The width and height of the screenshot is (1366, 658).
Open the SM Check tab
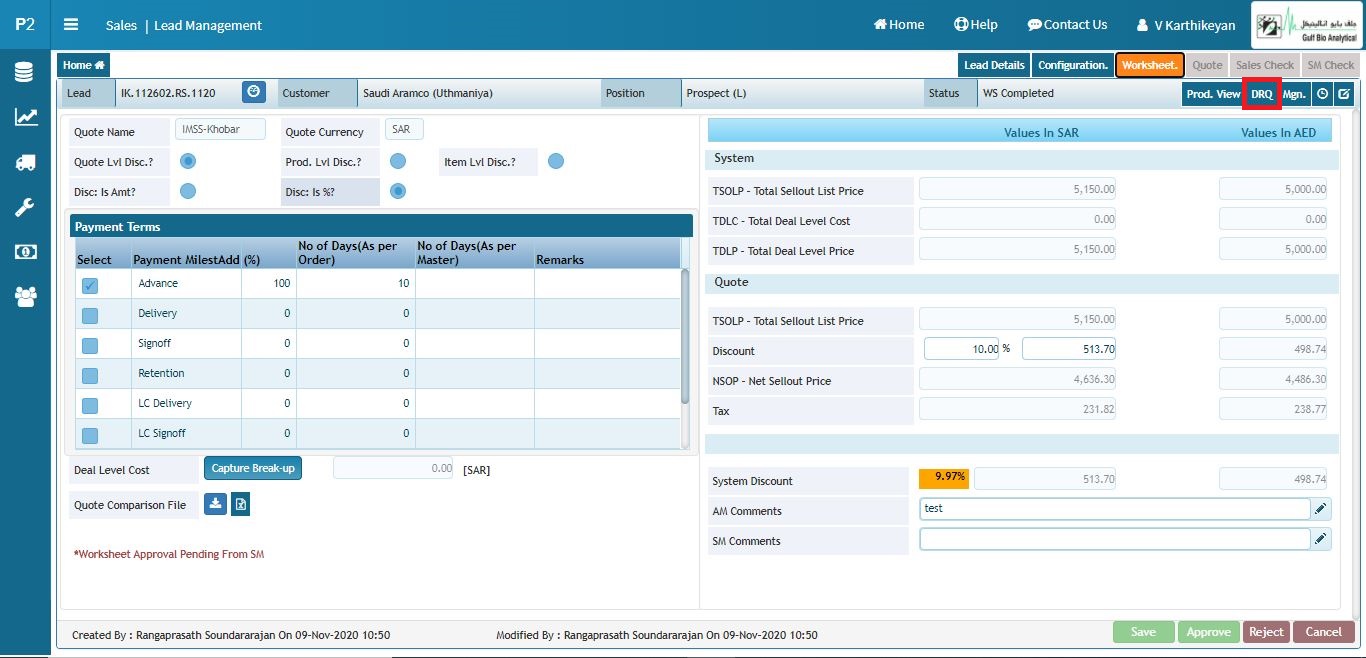coord(1330,65)
